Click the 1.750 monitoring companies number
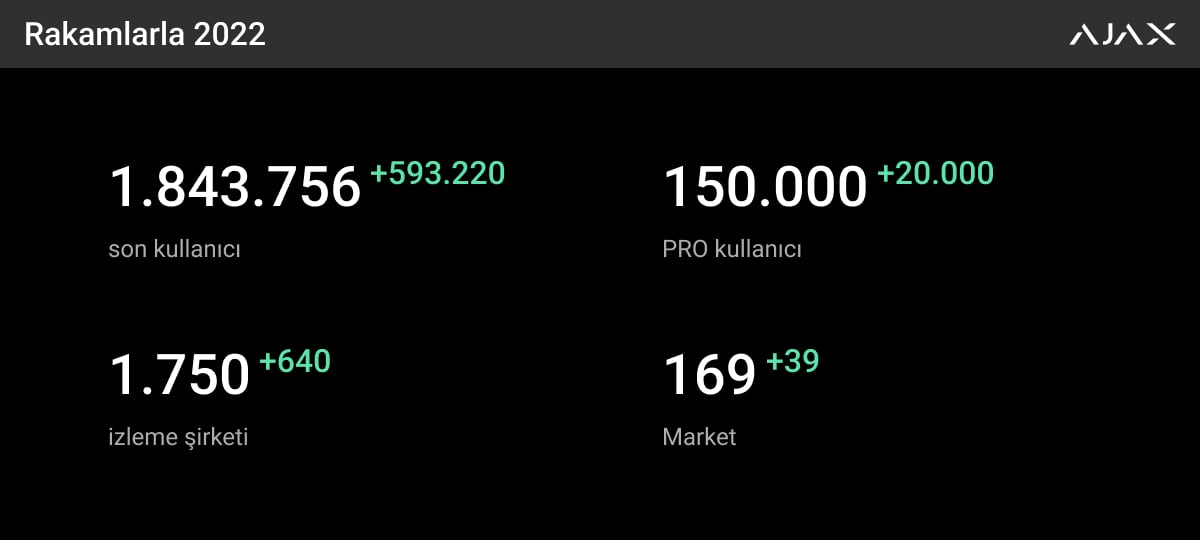1200x540 pixels. click(x=179, y=375)
